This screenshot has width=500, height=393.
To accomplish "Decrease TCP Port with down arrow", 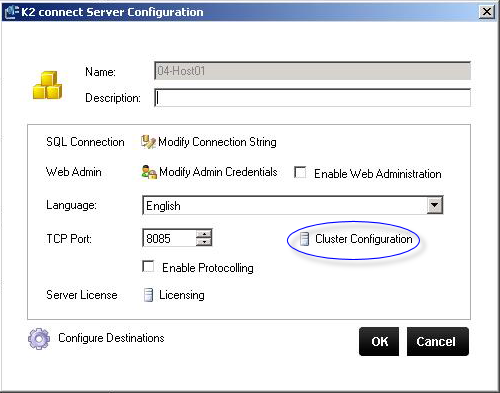I will (x=203, y=242).
